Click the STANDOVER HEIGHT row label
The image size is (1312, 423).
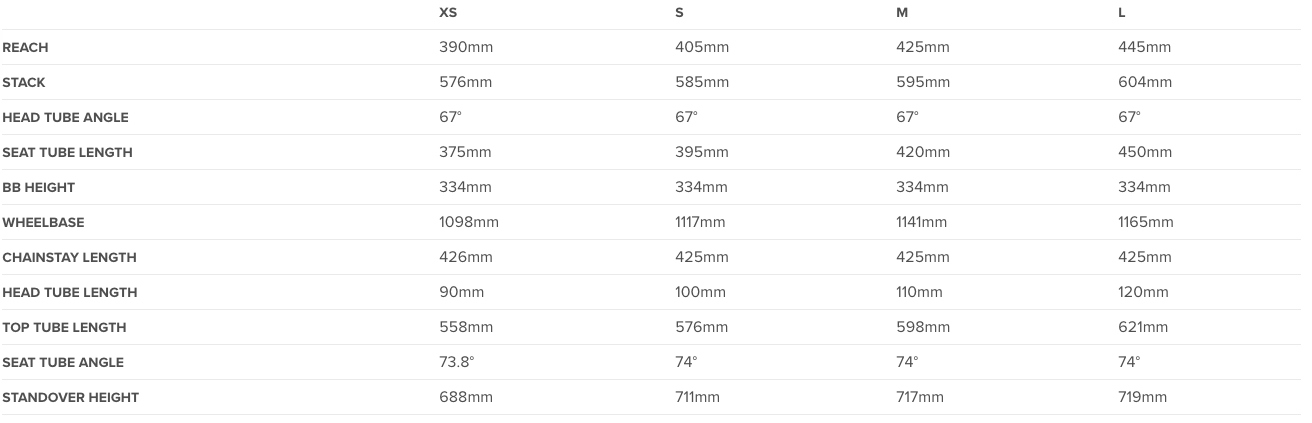pyautogui.click(x=70, y=398)
